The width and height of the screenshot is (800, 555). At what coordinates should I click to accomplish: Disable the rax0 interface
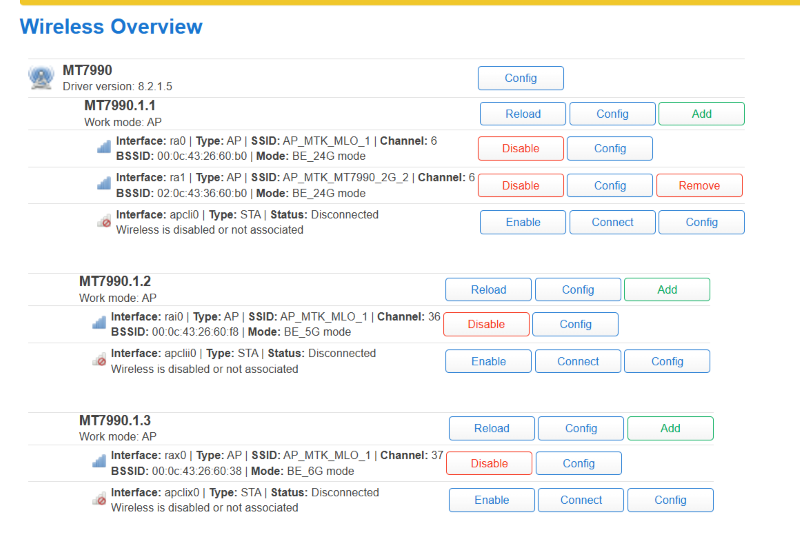click(489, 463)
